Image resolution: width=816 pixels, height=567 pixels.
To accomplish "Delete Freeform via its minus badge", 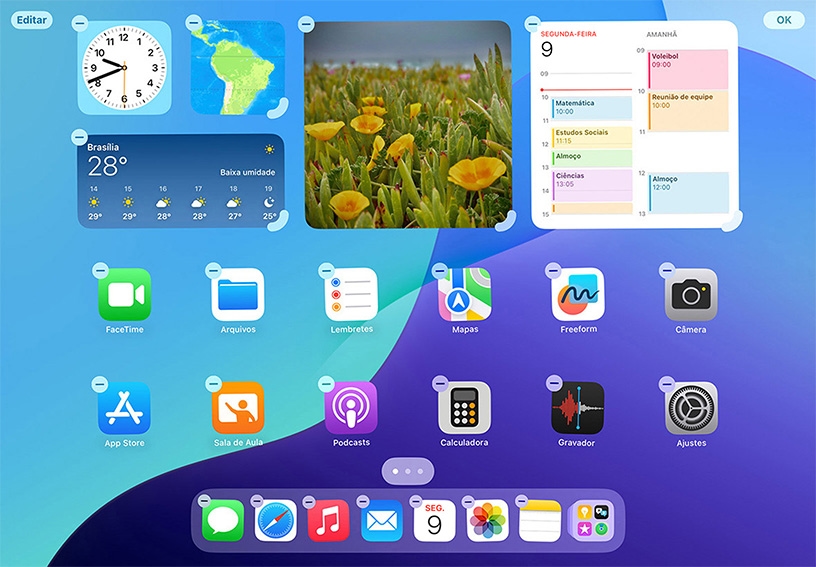I will (x=553, y=270).
